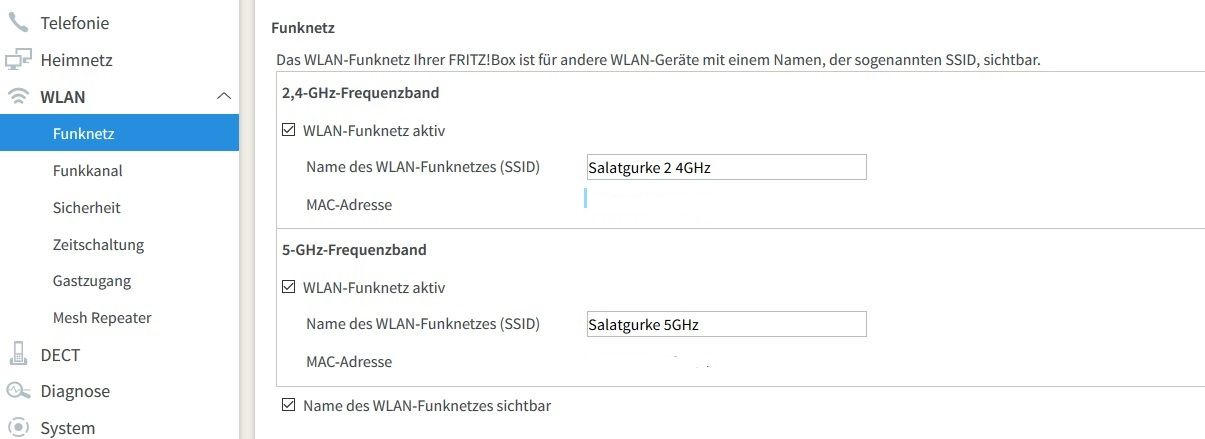Select the highlighted Funknetz menu item
This screenshot has height=439, width=1205.
pyautogui.click(x=119, y=133)
